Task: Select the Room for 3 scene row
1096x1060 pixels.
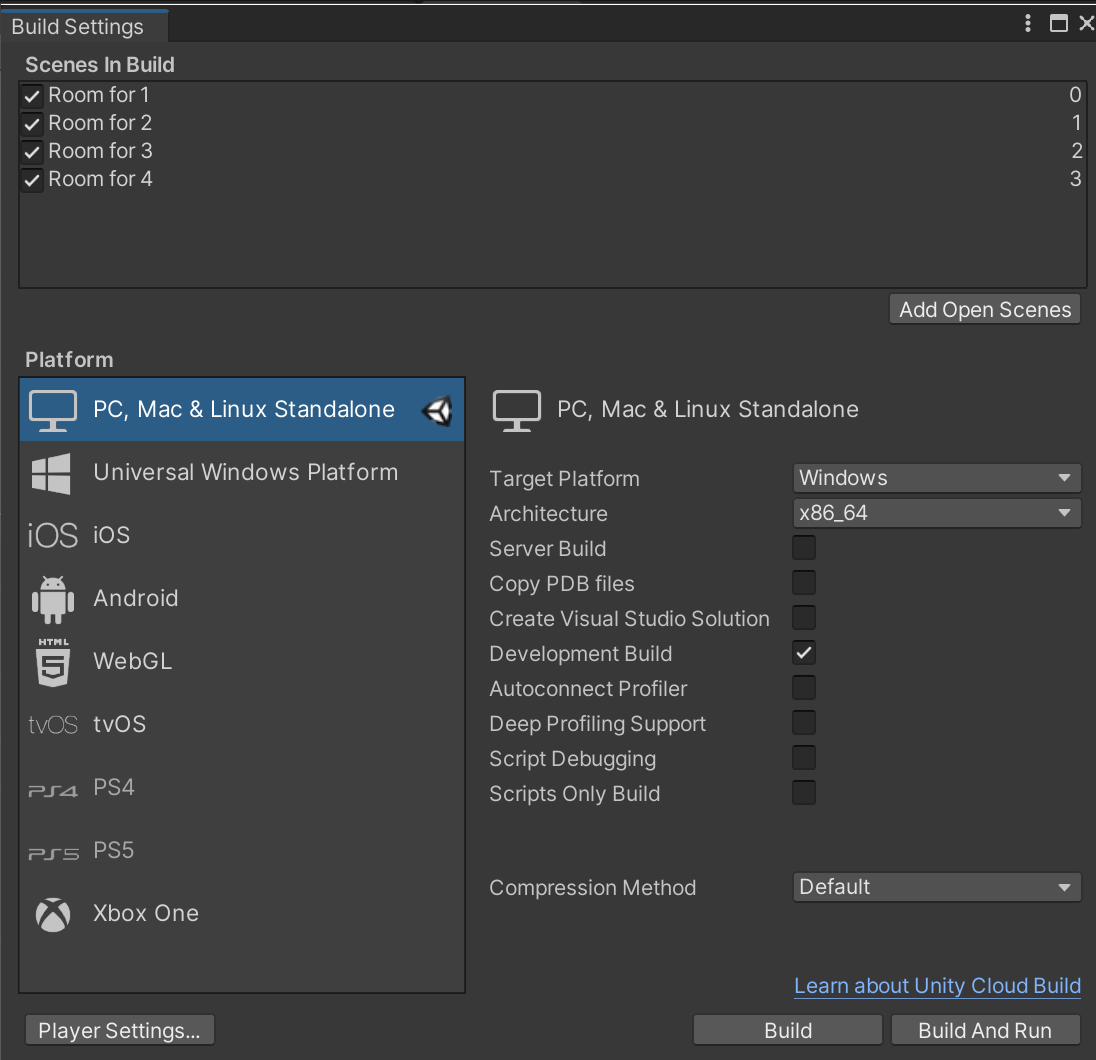Action: click(552, 151)
